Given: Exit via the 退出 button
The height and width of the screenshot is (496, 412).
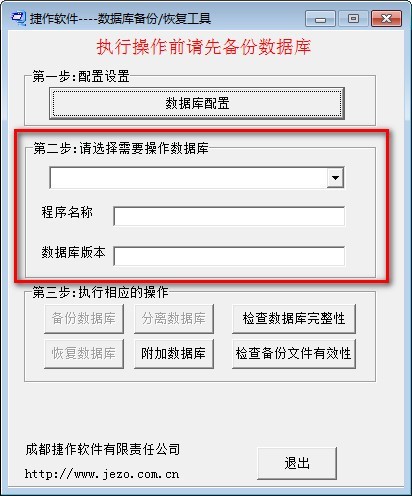Looking at the screenshot, I should pos(297,463).
